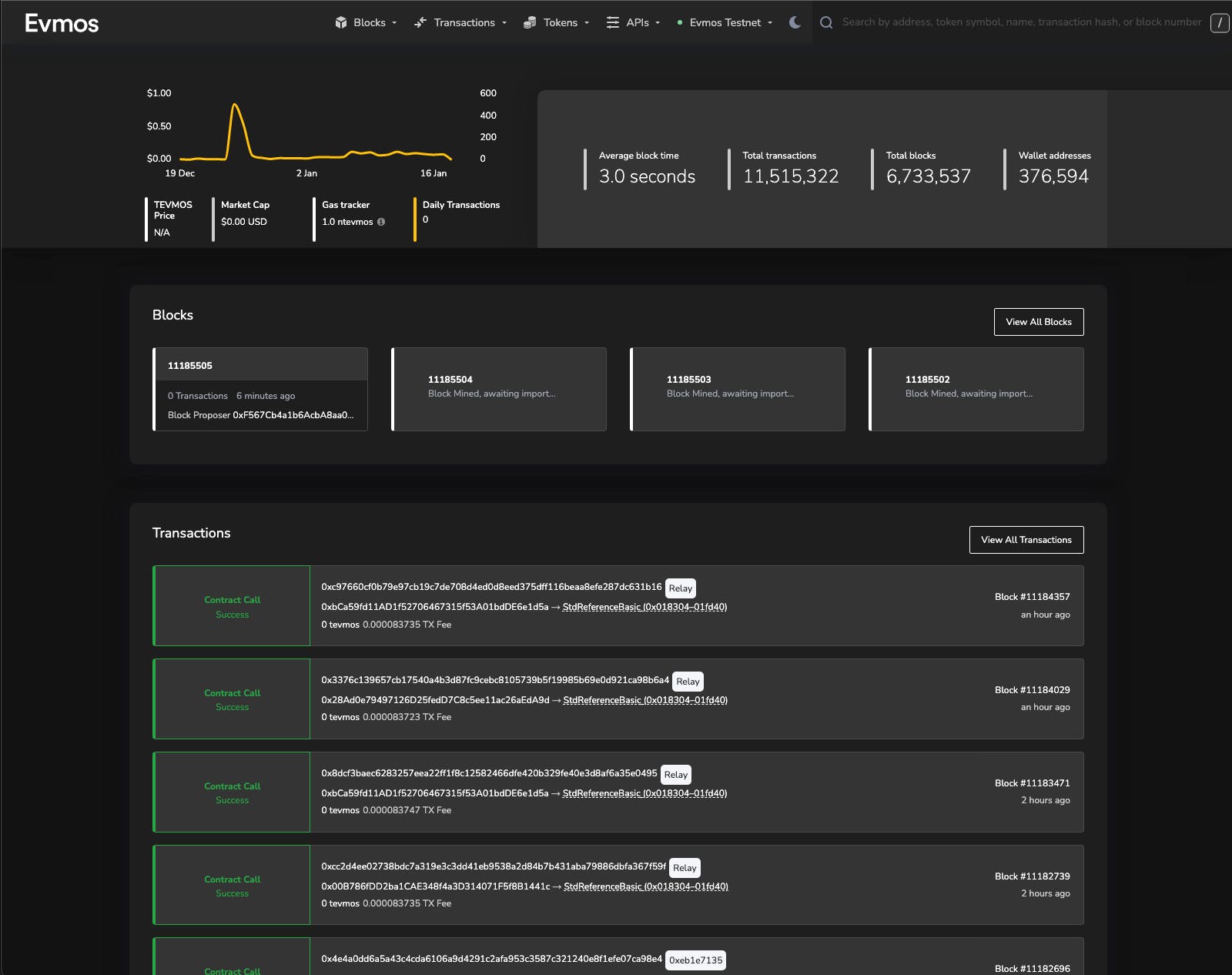Viewport: 1232px width, 975px height.
Task: Select the TEVMOS Price legend
Action: 173,210
